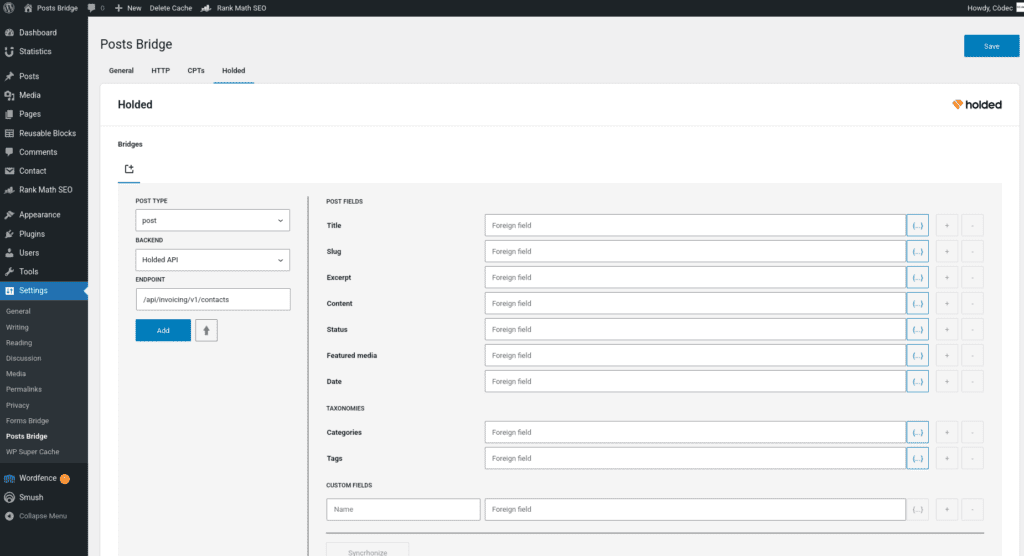This screenshot has width=1024, height=556.
Task: Select the General tab
Action: pos(121,71)
